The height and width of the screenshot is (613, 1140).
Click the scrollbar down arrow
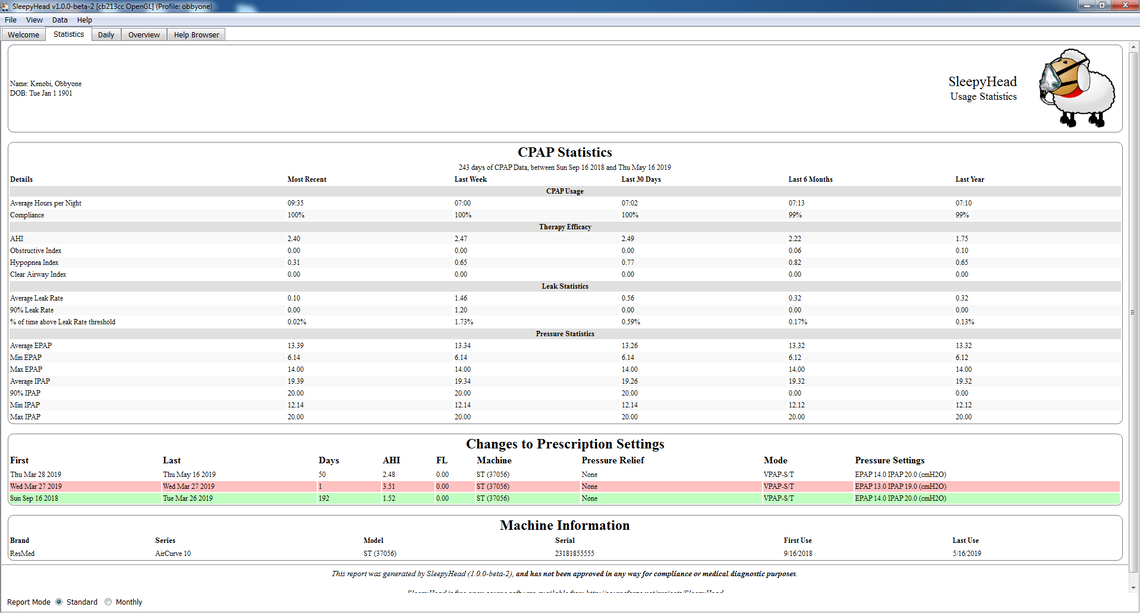click(x=1133, y=586)
